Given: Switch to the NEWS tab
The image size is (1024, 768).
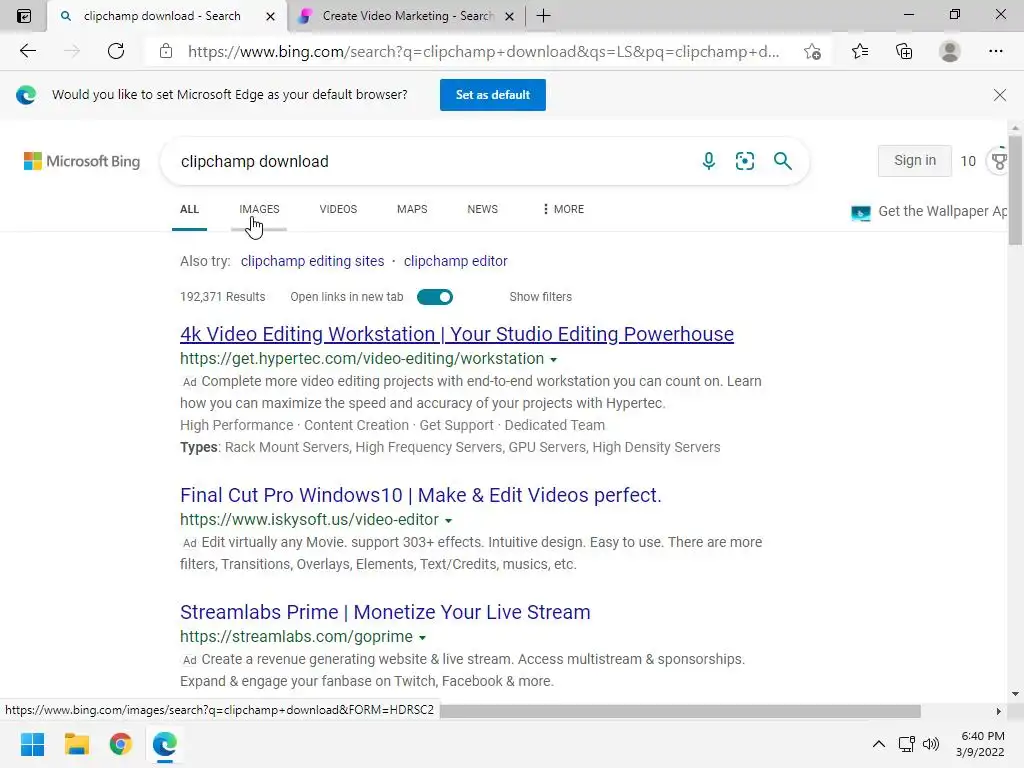Looking at the screenshot, I should coord(483,209).
